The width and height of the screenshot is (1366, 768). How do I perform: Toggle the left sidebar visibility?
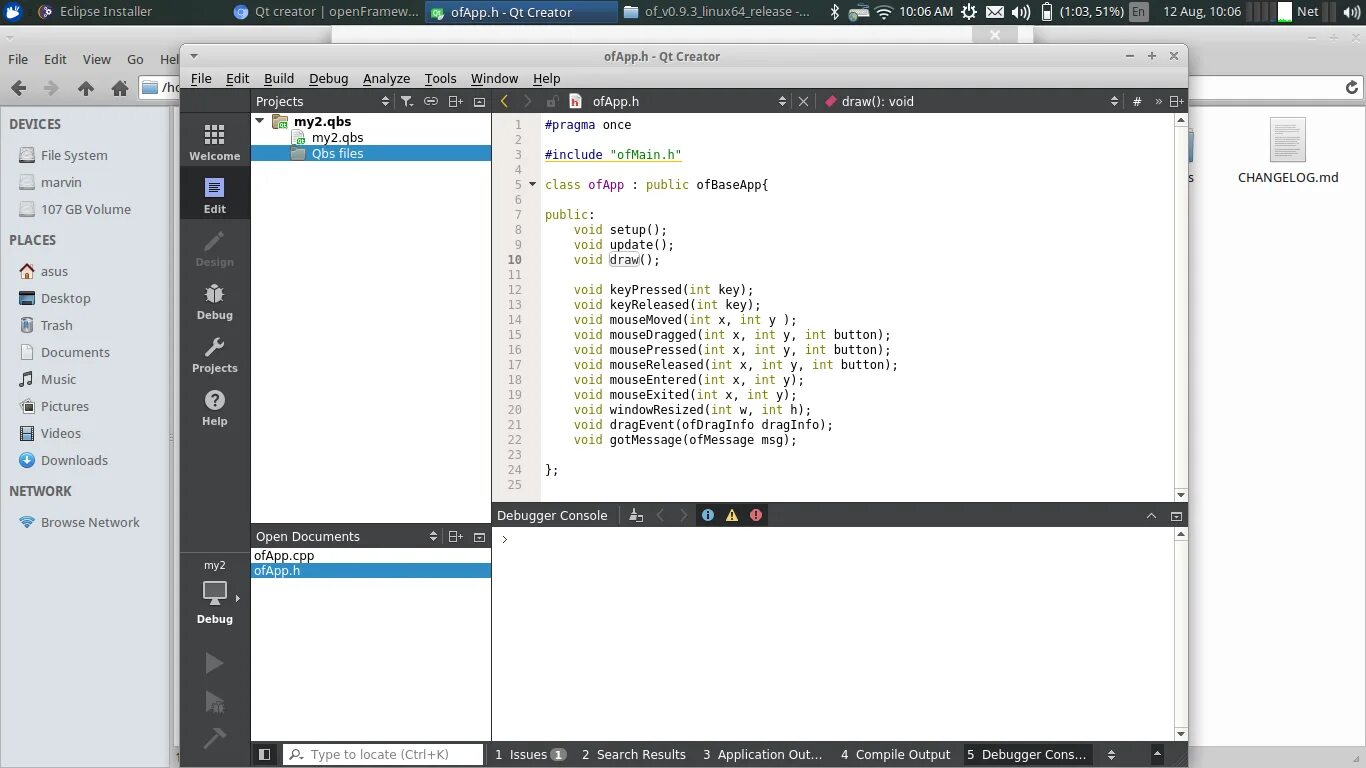pos(264,754)
